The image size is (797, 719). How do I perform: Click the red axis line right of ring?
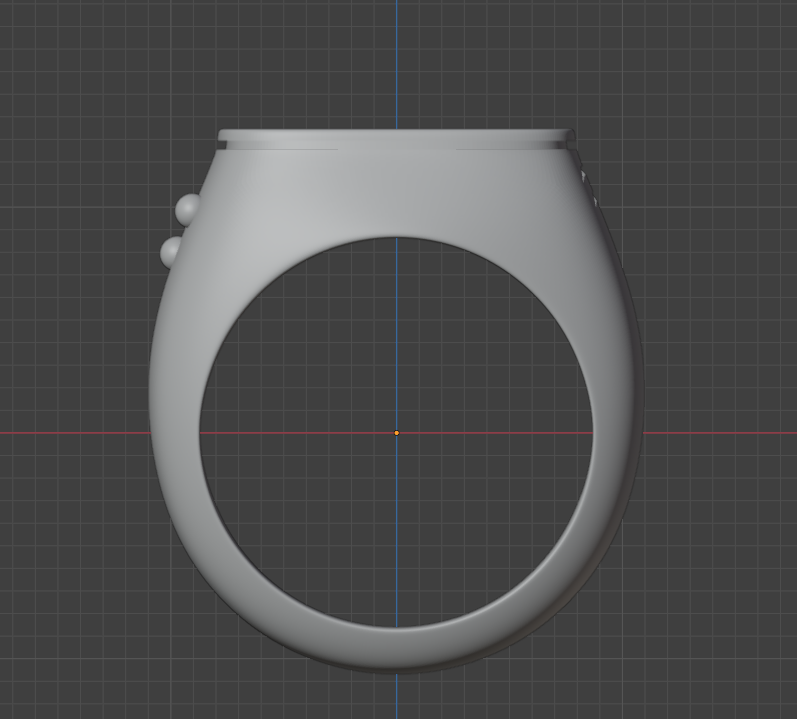coord(720,433)
